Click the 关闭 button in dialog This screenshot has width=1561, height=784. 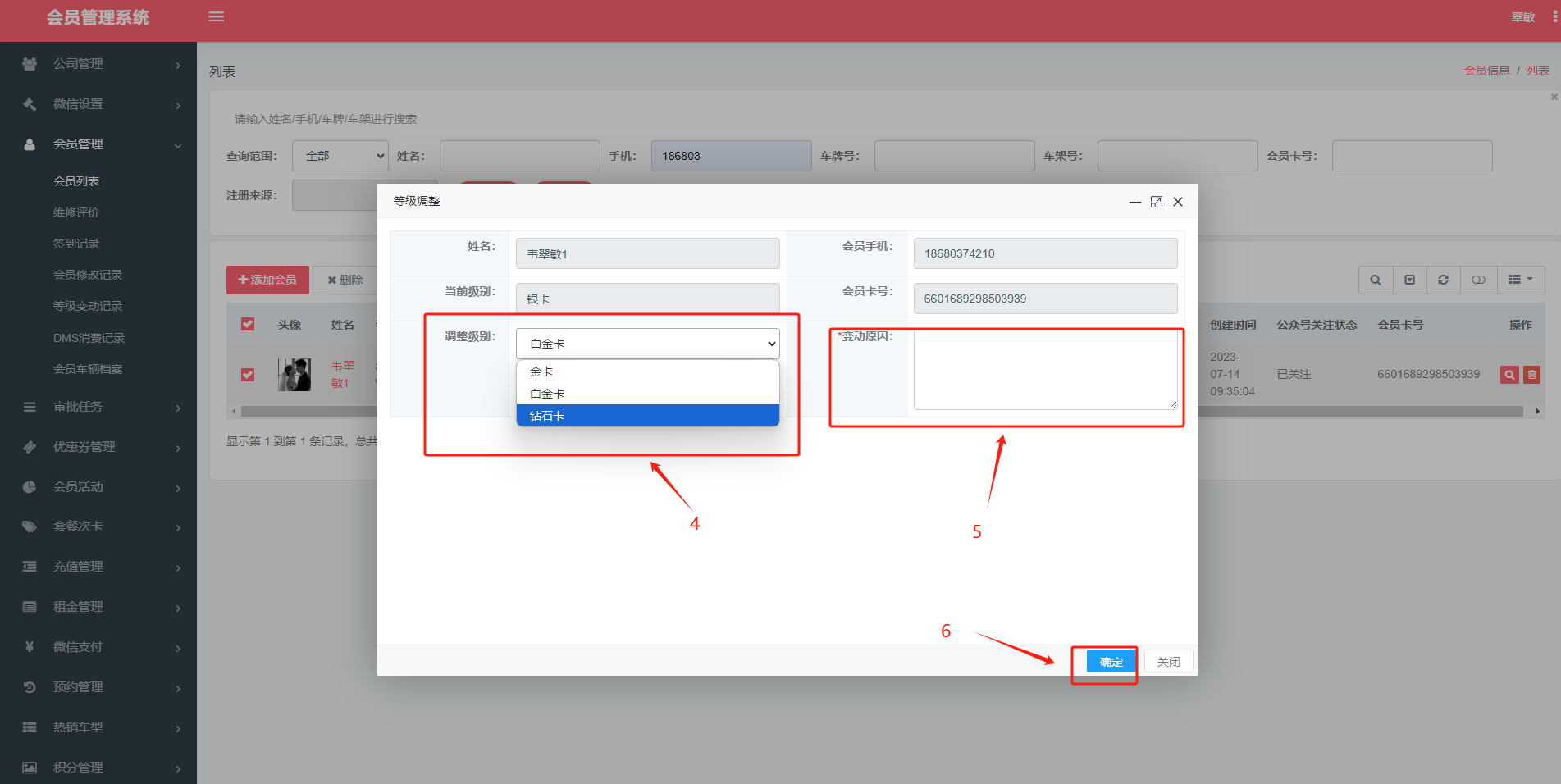point(1168,662)
